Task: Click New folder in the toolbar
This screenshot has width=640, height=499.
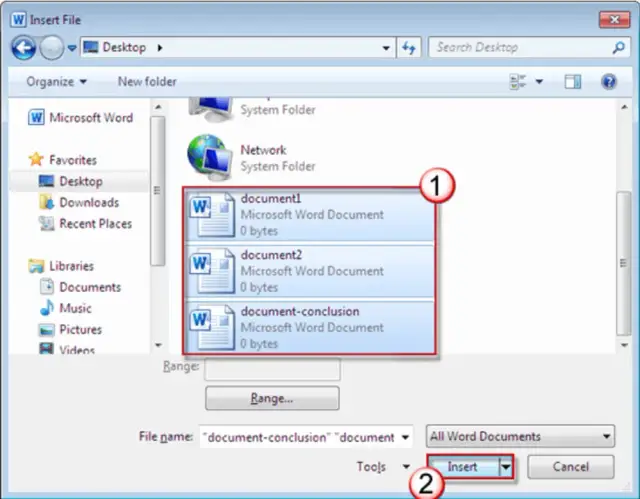Action: 147,82
